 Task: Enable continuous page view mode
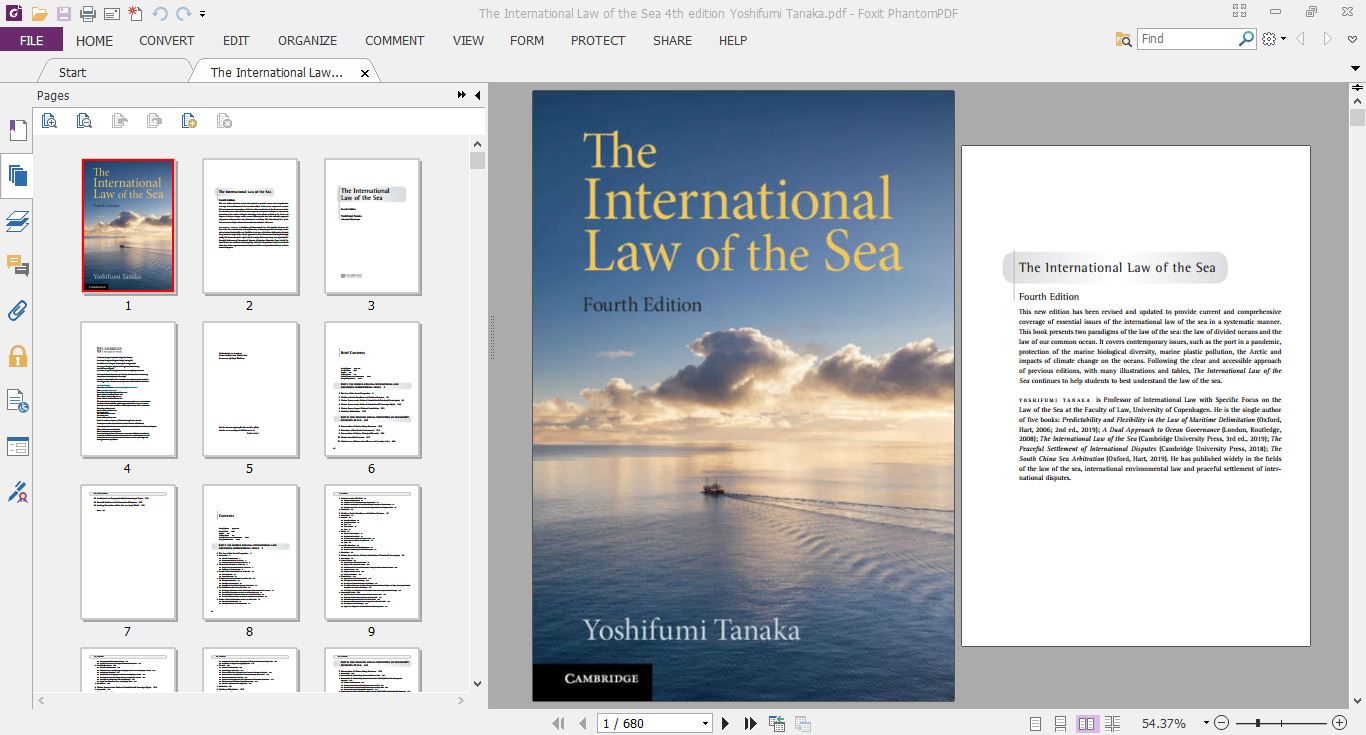point(1060,723)
